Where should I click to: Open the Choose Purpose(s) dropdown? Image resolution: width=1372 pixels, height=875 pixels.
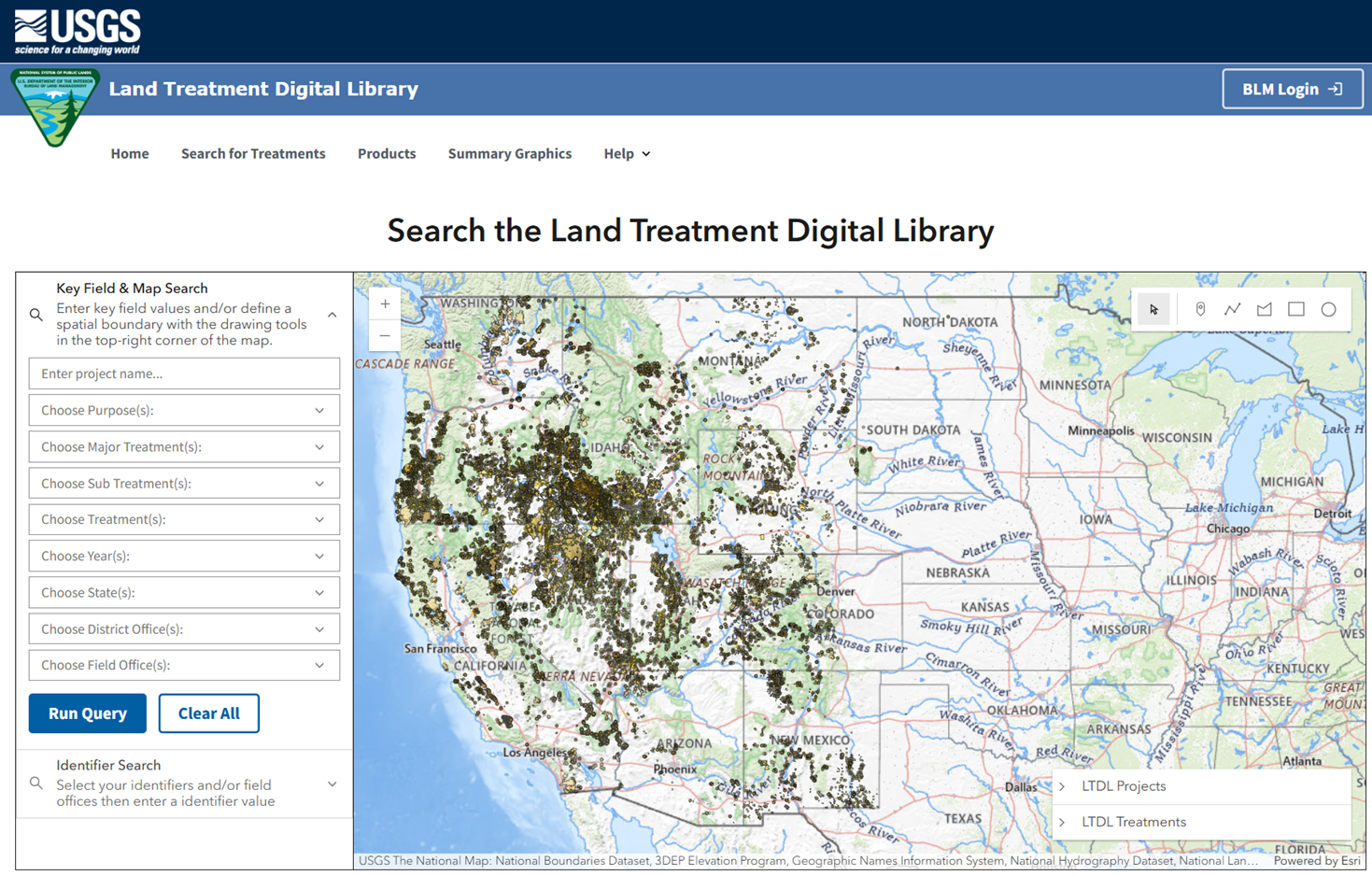pyautogui.click(x=184, y=410)
